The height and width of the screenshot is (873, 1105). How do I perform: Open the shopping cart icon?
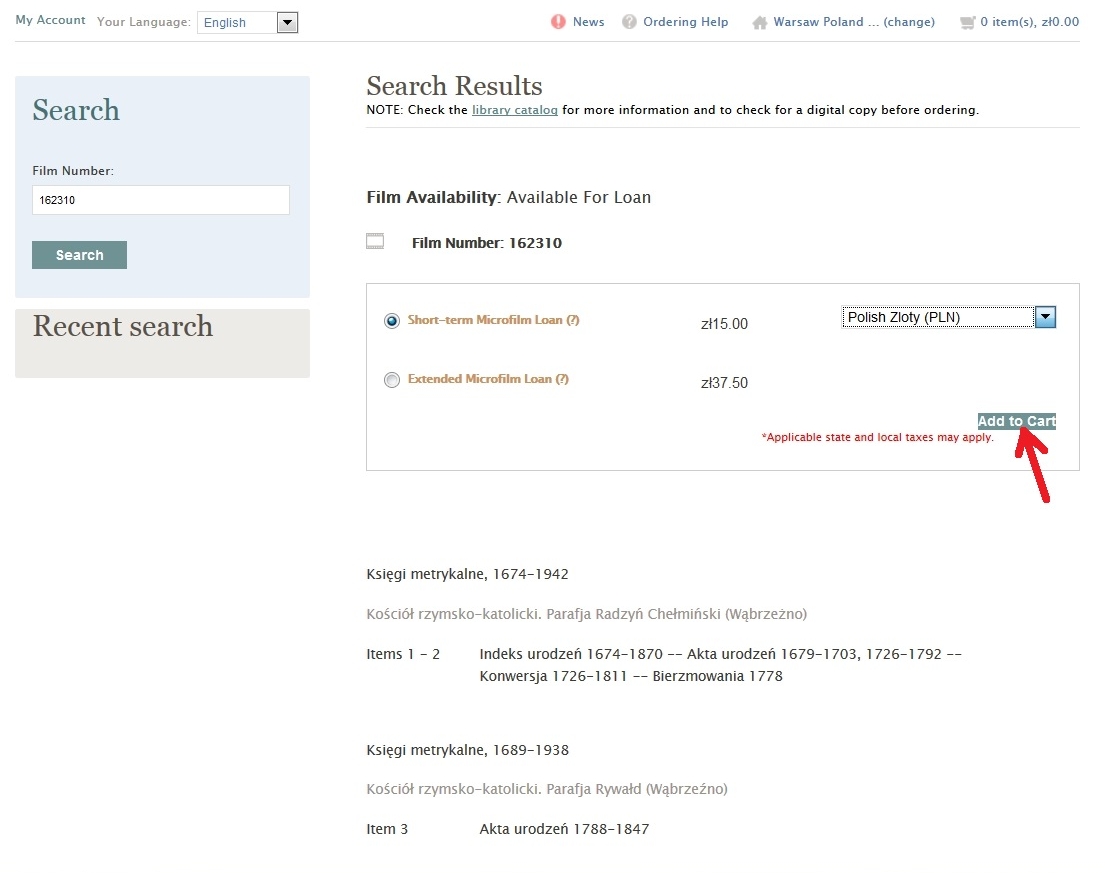[x=966, y=22]
